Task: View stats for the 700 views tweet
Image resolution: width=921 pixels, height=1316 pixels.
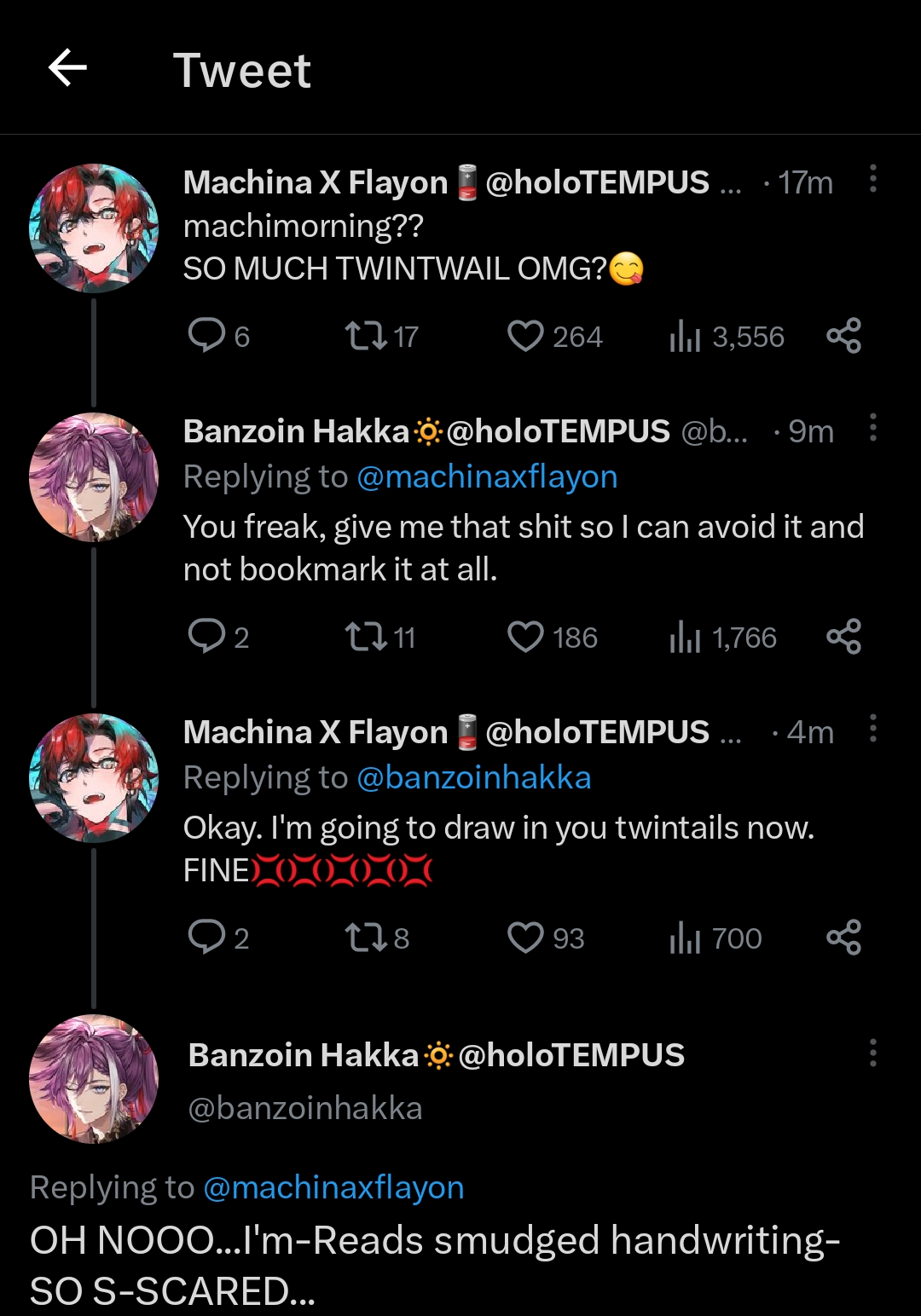Action: pos(686,938)
